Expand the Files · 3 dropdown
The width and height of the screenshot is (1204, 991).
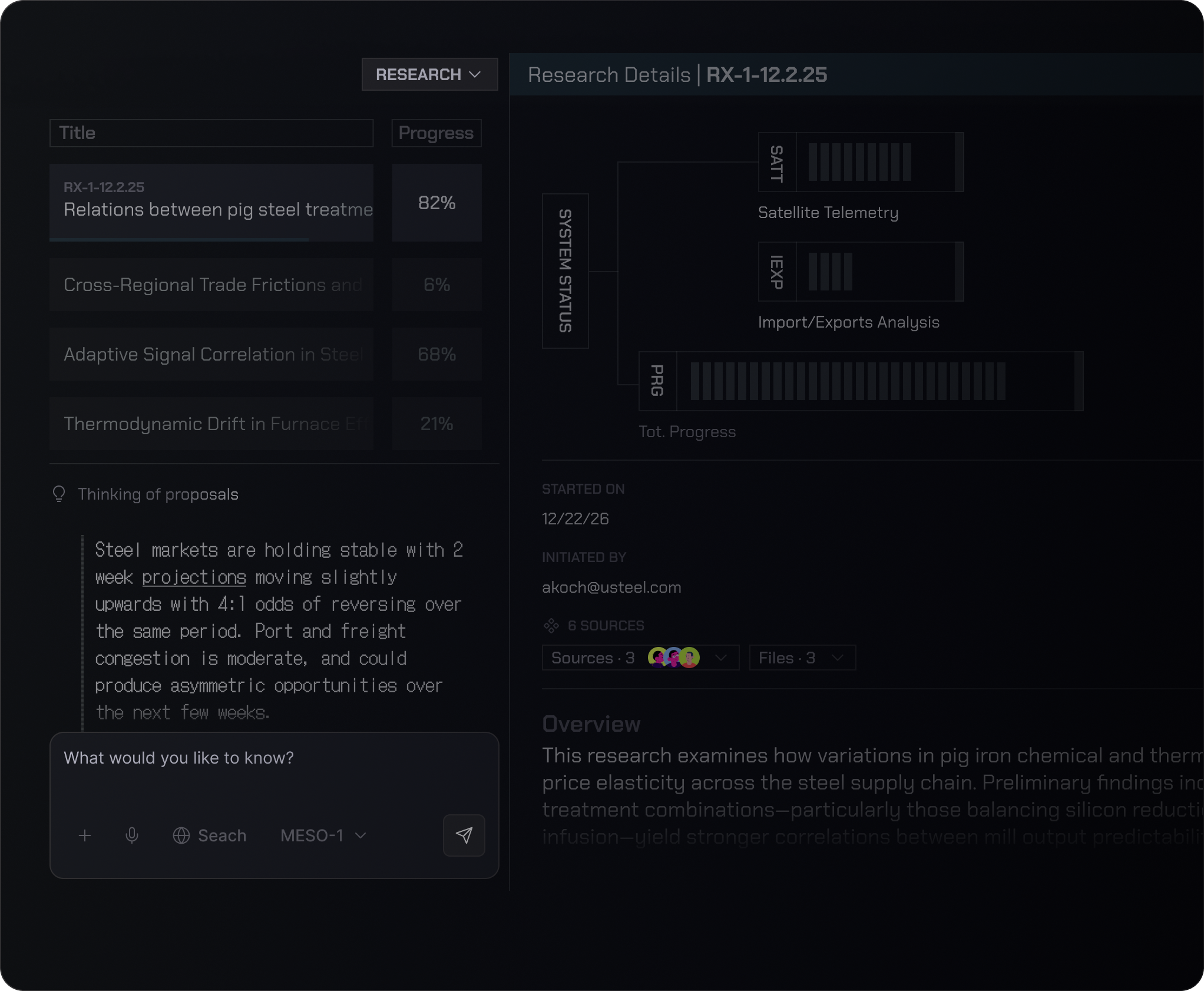pyautogui.click(x=802, y=658)
